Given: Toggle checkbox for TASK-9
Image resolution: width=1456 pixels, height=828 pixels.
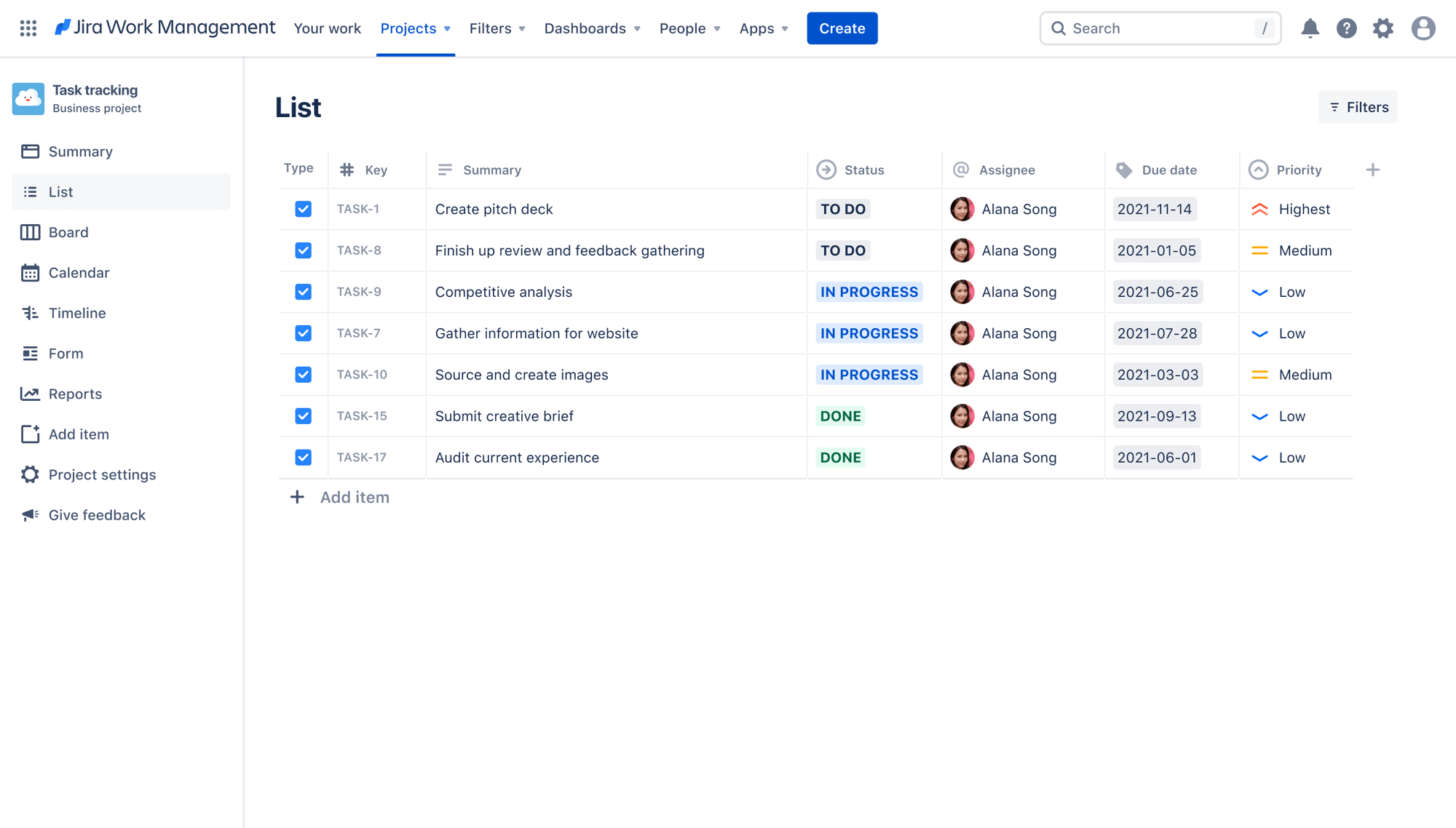Looking at the screenshot, I should [x=303, y=290].
